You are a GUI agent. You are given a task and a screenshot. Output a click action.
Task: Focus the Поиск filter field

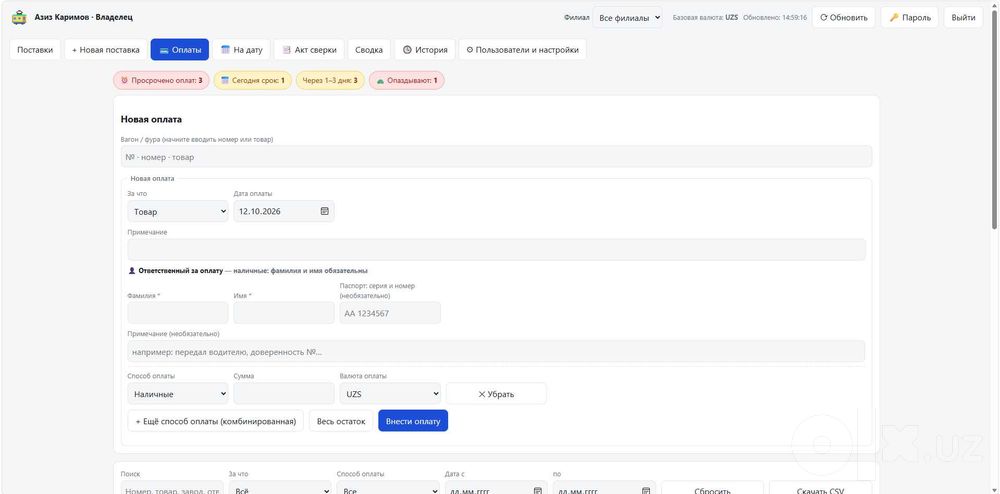coord(172,490)
